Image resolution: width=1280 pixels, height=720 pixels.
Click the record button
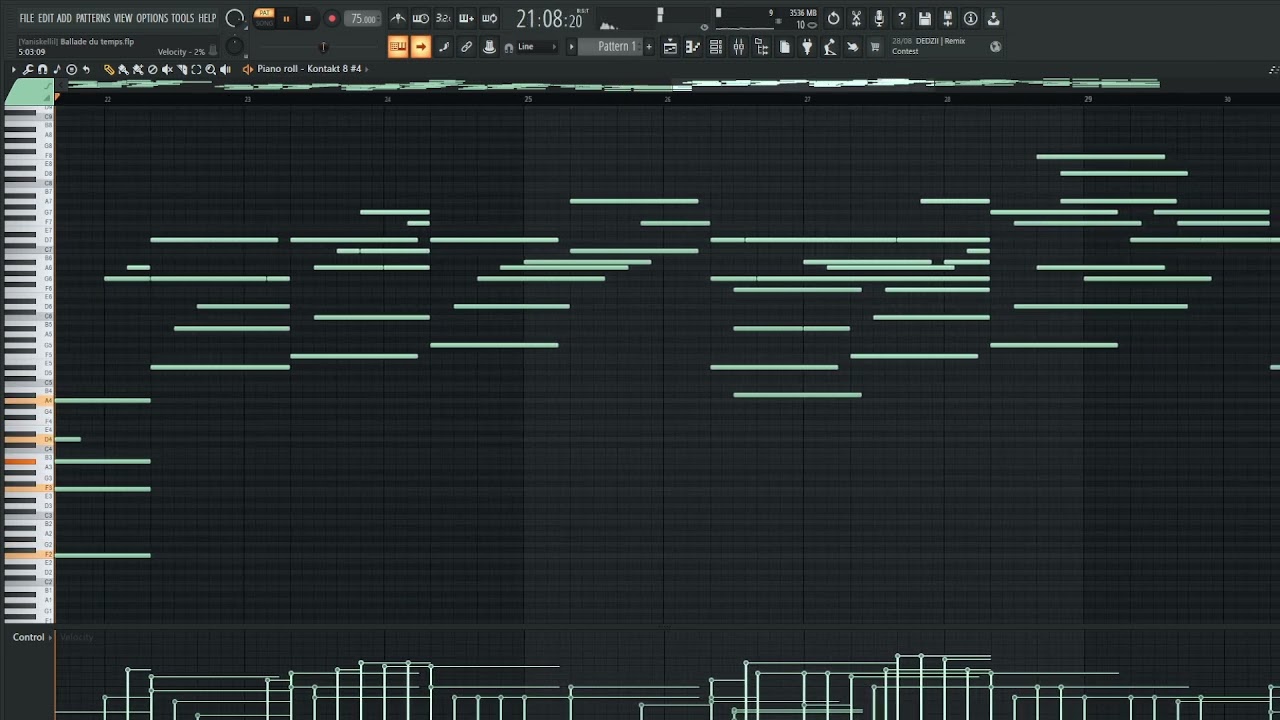click(332, 19)
